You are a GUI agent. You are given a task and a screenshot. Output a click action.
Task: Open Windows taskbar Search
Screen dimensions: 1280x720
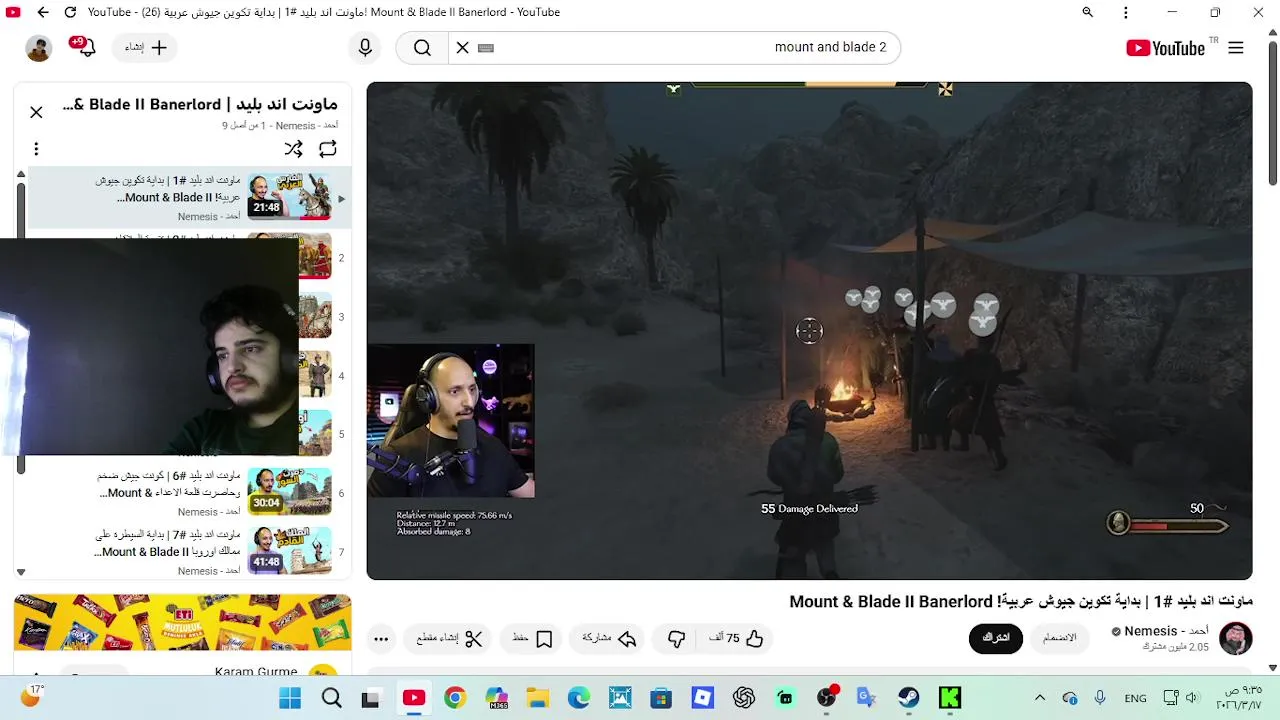point(331,698)
